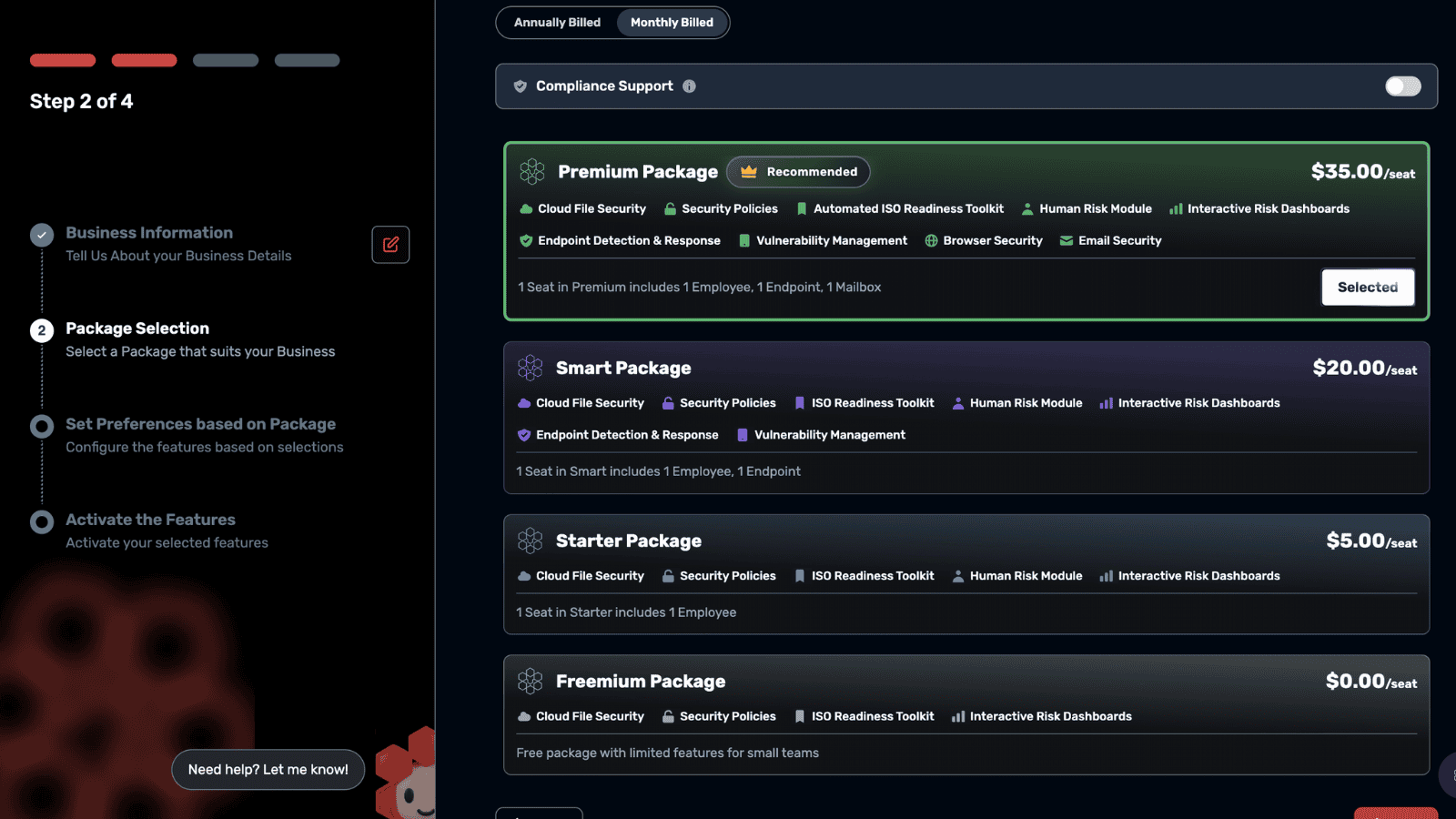Click Need help? Let me know! bubble
Screen dimensions: 1456x819
[268, 770]
